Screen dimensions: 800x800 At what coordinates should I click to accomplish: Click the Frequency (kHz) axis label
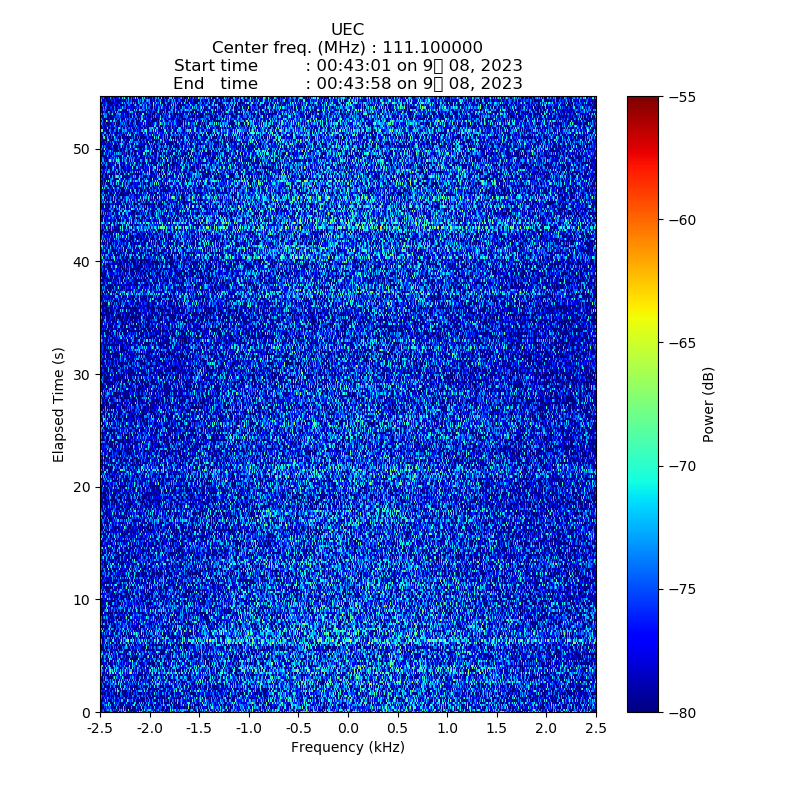[347, 747]
